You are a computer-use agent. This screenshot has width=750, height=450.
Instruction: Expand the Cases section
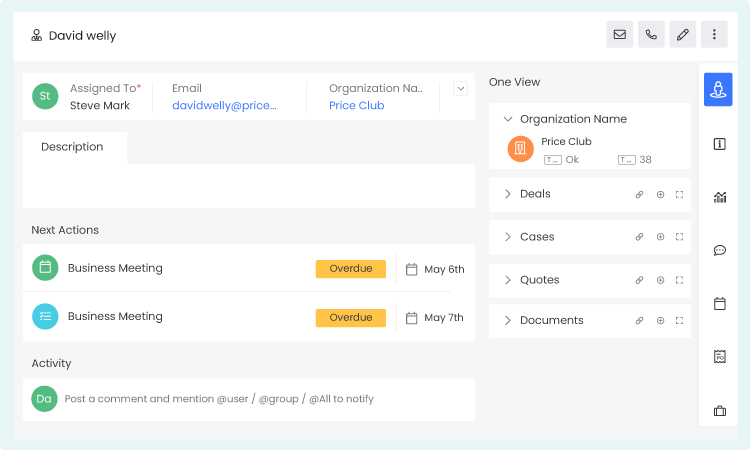click(508, 237)
